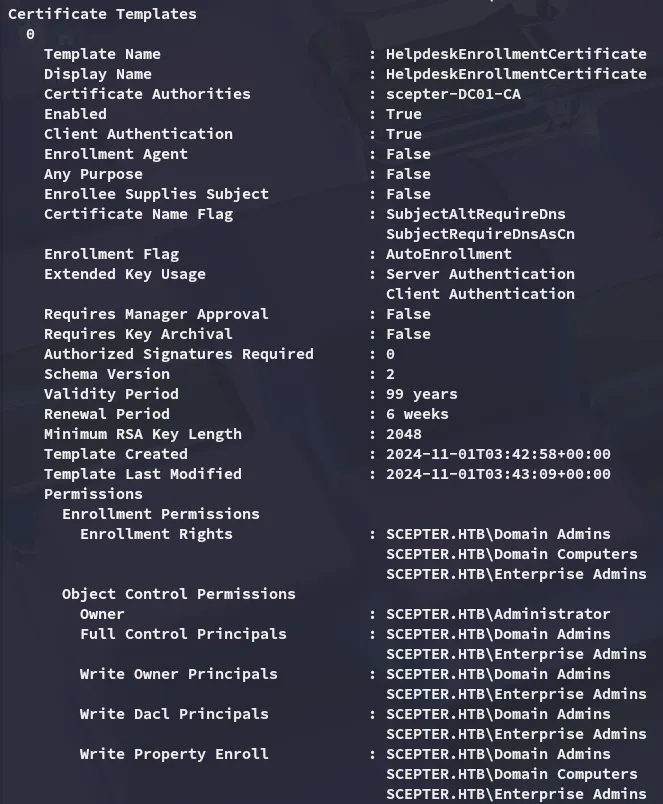The image size is (663, 804).
Task: Click the SubjectRequireDnsAsCn flag value
Action: click(x=480, y=234)
